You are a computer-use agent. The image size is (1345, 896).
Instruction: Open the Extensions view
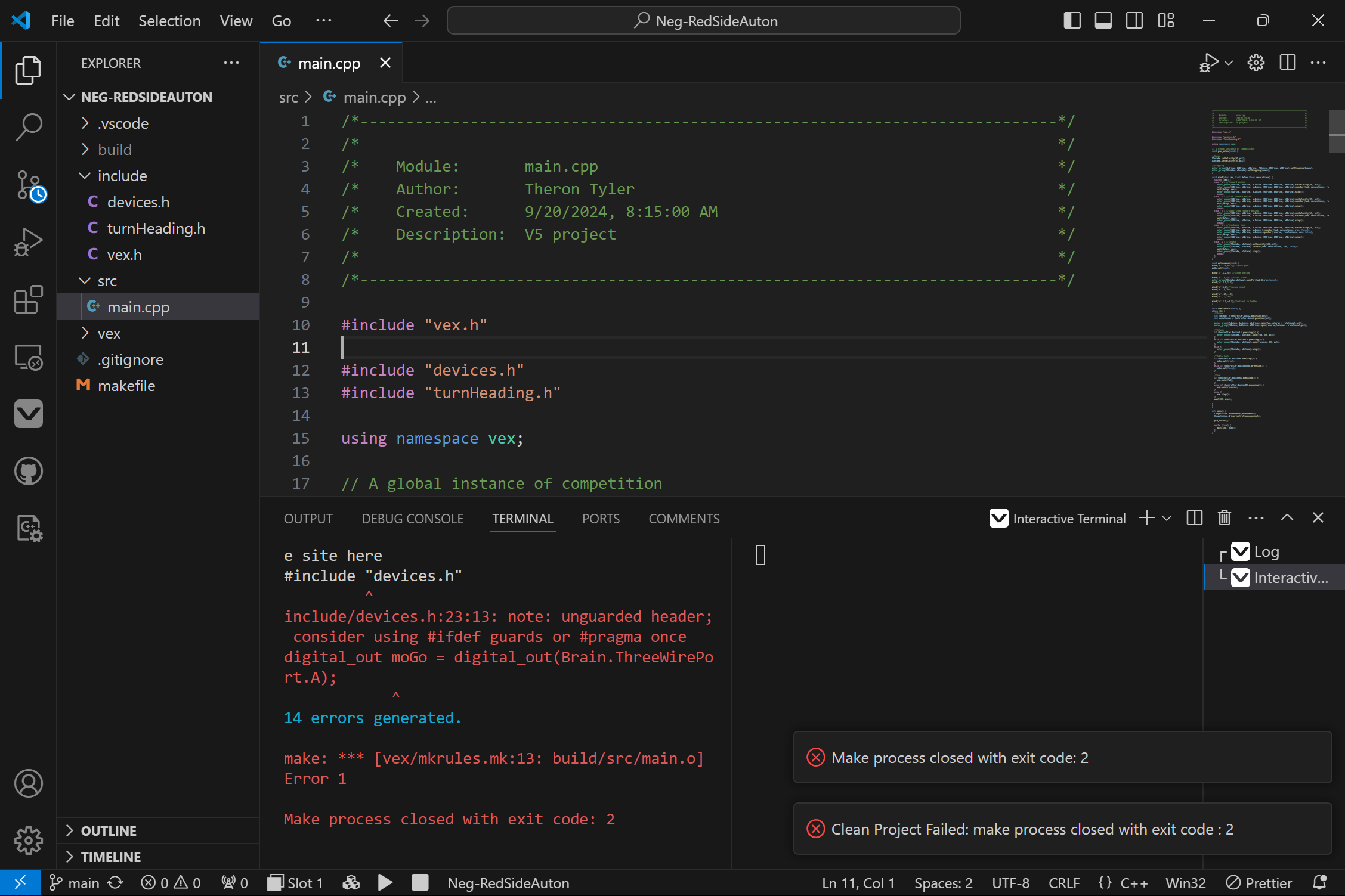28,300
